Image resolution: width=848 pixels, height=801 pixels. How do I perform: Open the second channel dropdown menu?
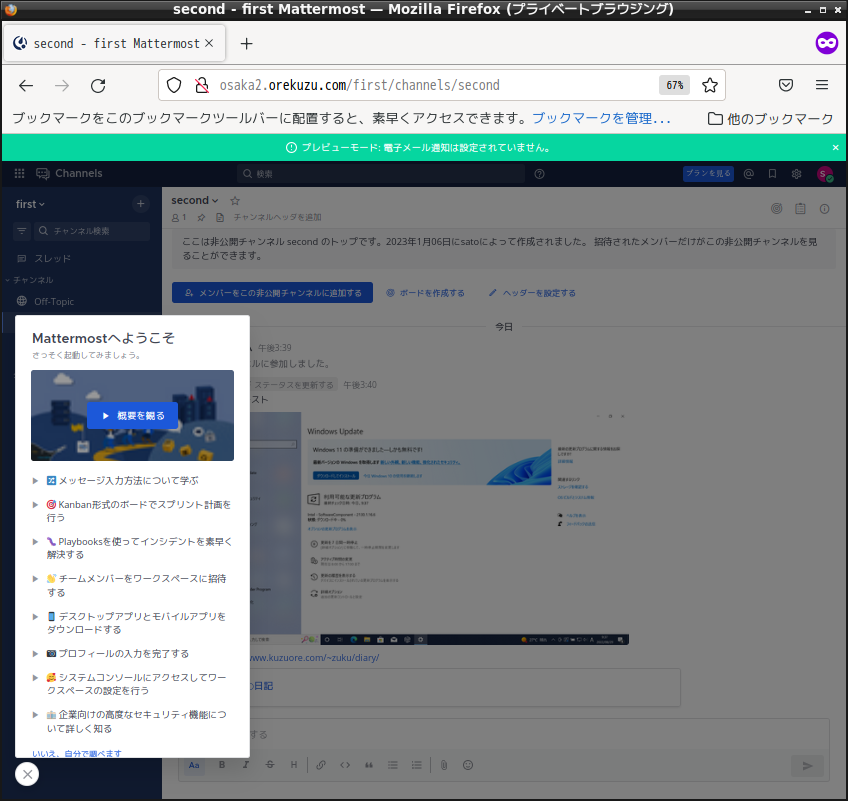click(195, 200)
